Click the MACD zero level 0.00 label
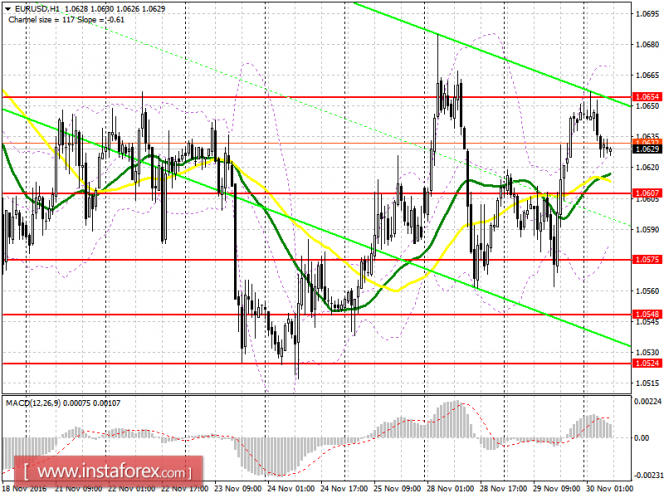 tap(642, 438)
